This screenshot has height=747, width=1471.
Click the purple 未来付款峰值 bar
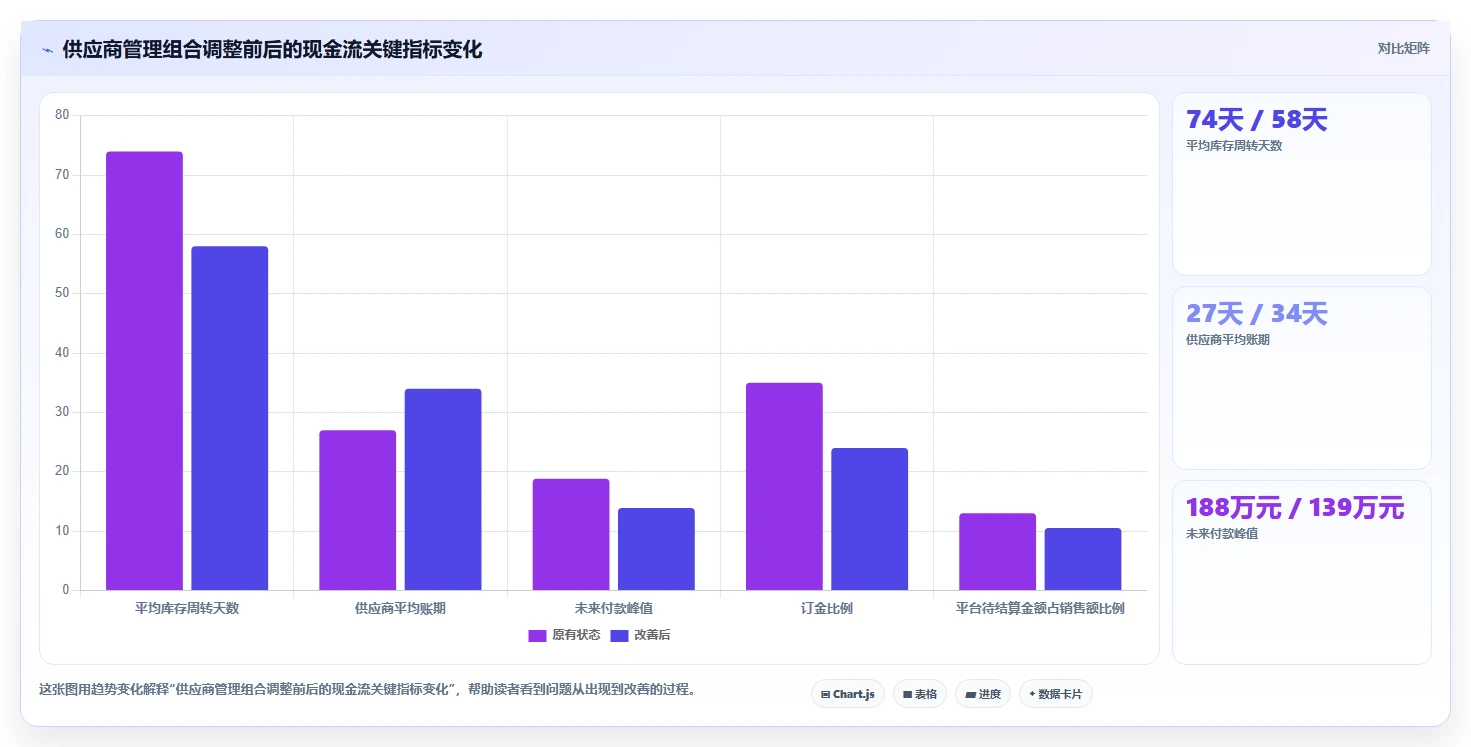pyautogui.click(x=571, y=534)
